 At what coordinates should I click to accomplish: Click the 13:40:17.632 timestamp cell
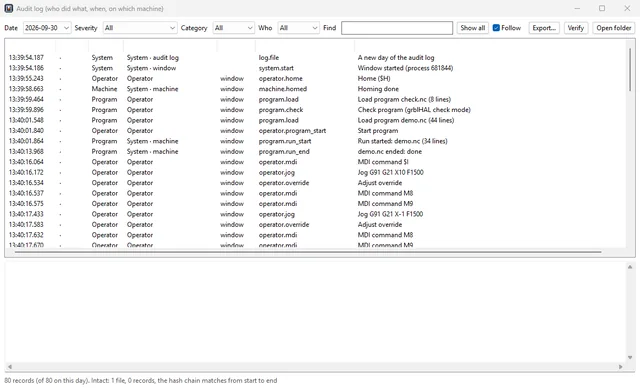(26, 235)
